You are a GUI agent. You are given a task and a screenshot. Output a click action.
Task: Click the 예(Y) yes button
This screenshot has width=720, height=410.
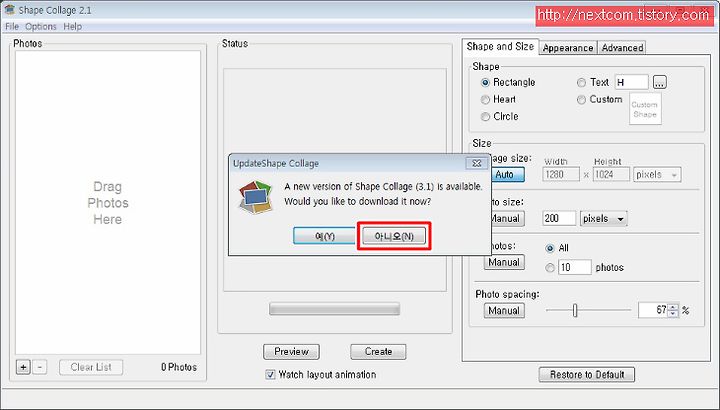[x=325, y=236]
